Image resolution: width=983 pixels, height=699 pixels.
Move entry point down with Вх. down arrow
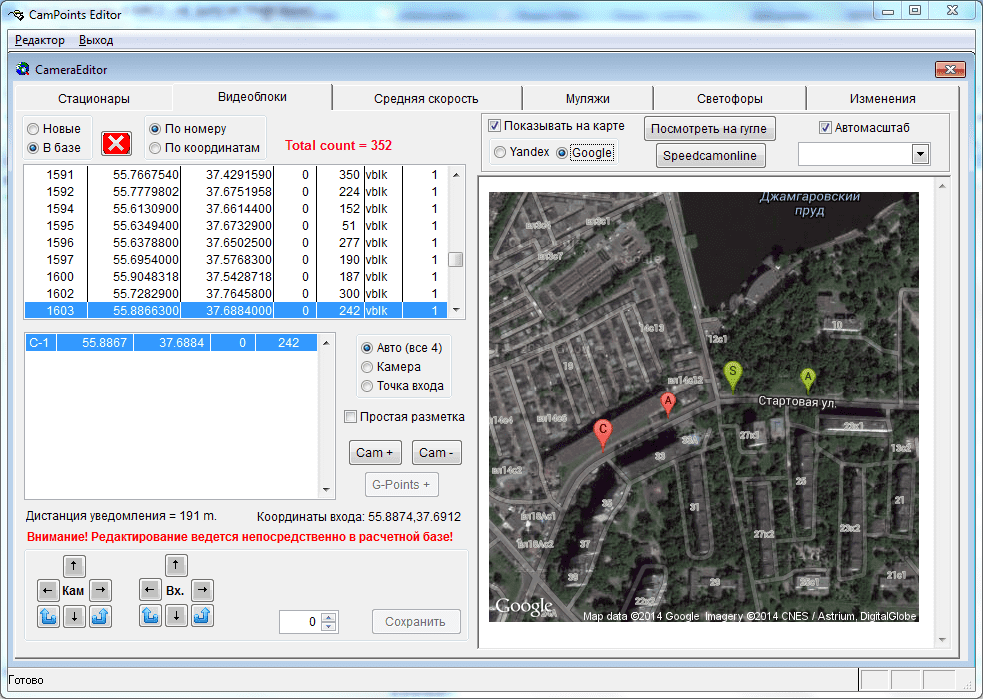point(176,616)
